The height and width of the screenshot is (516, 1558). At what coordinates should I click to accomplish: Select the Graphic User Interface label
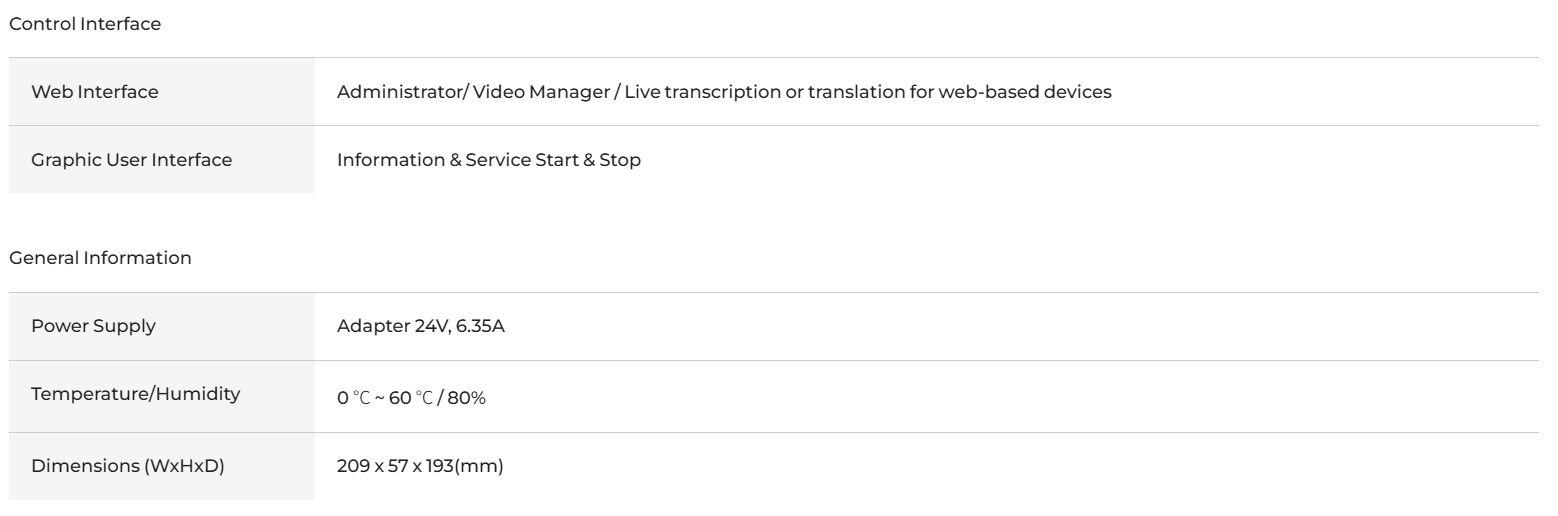pos(132,160)
